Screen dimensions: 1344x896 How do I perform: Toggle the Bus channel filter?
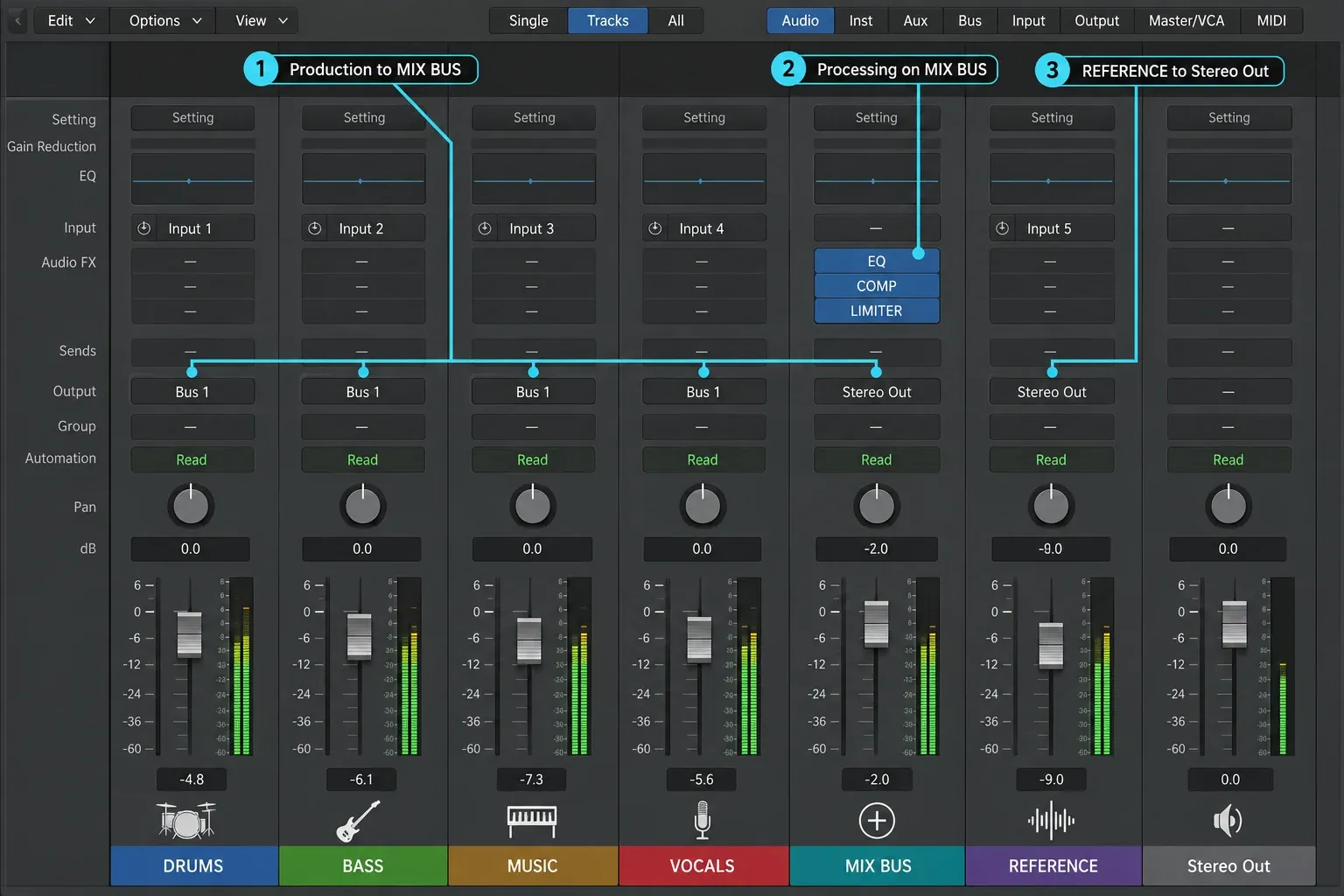click(x=969, y=20)
